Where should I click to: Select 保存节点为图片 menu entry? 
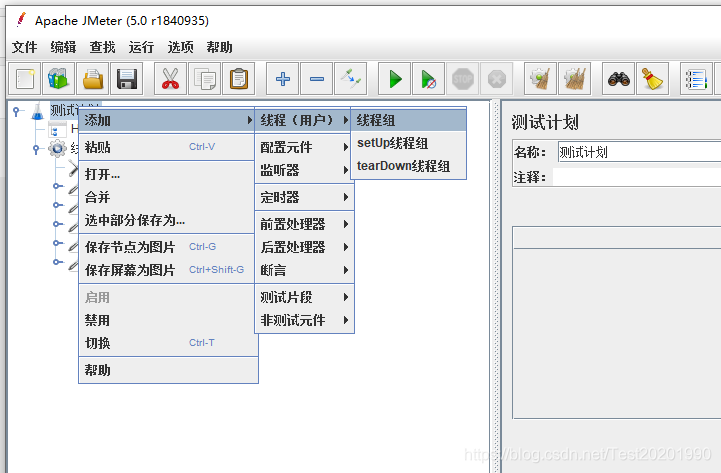coord(166,247)
